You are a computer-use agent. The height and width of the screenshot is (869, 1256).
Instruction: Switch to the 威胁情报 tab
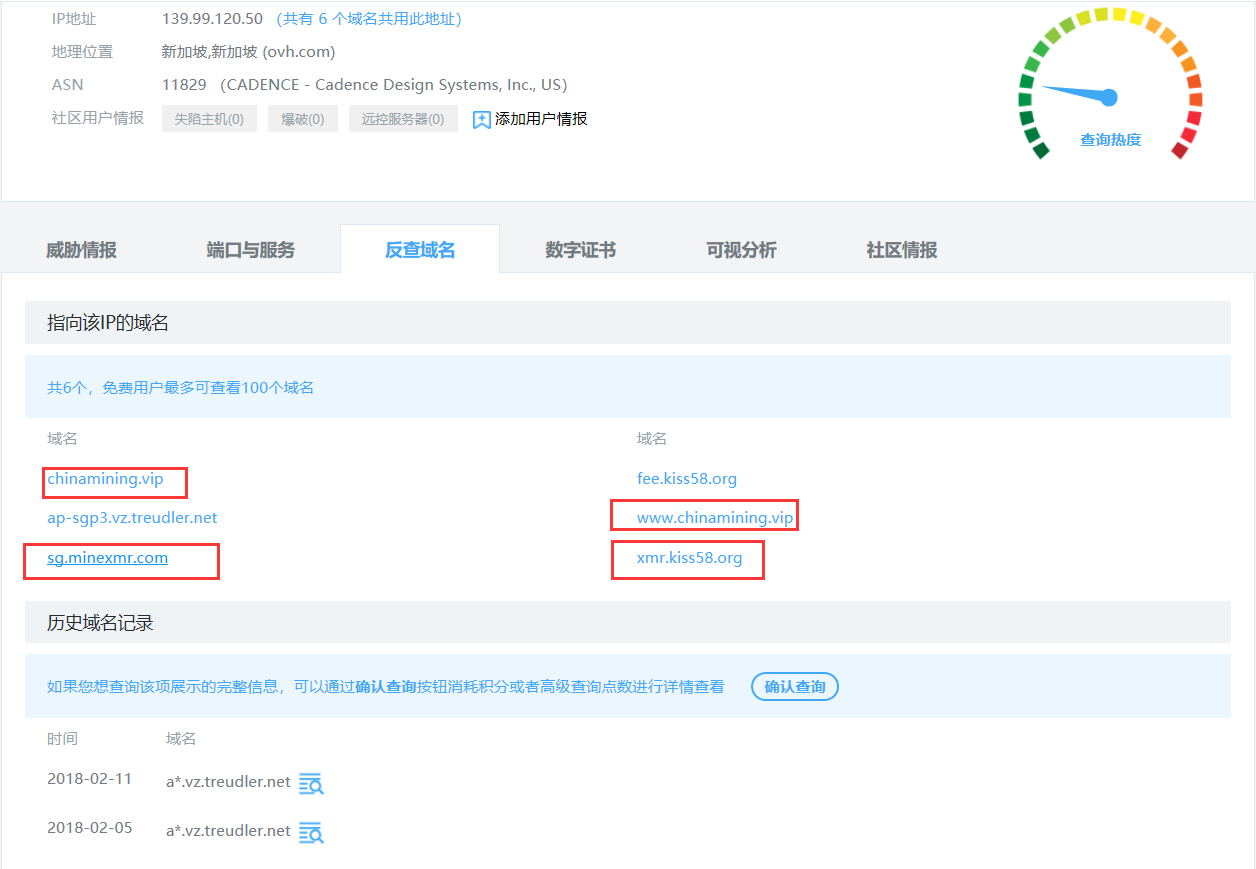coord(82,250)
